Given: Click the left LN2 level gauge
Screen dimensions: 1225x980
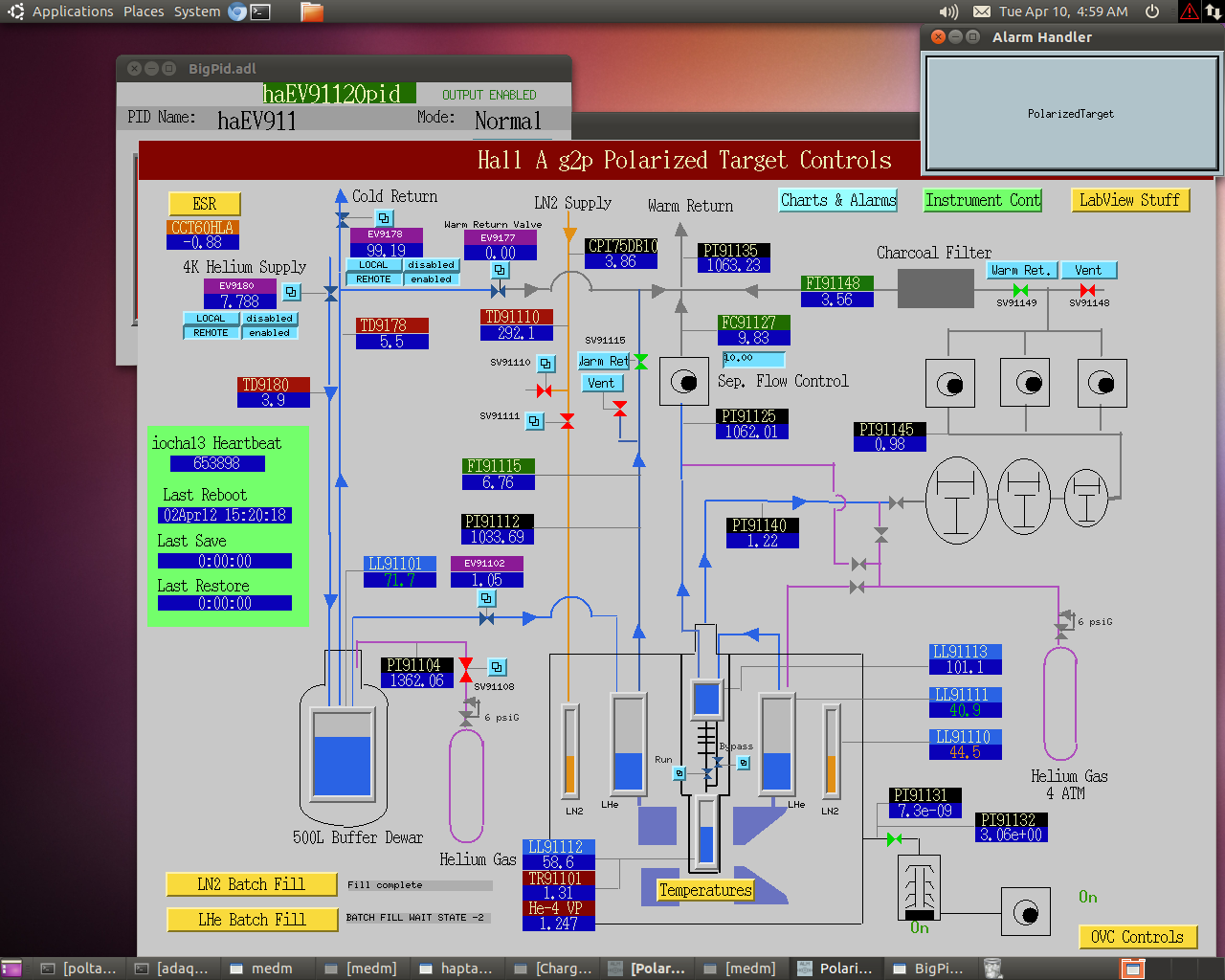Looking at the screenshot, I should 569,750.
